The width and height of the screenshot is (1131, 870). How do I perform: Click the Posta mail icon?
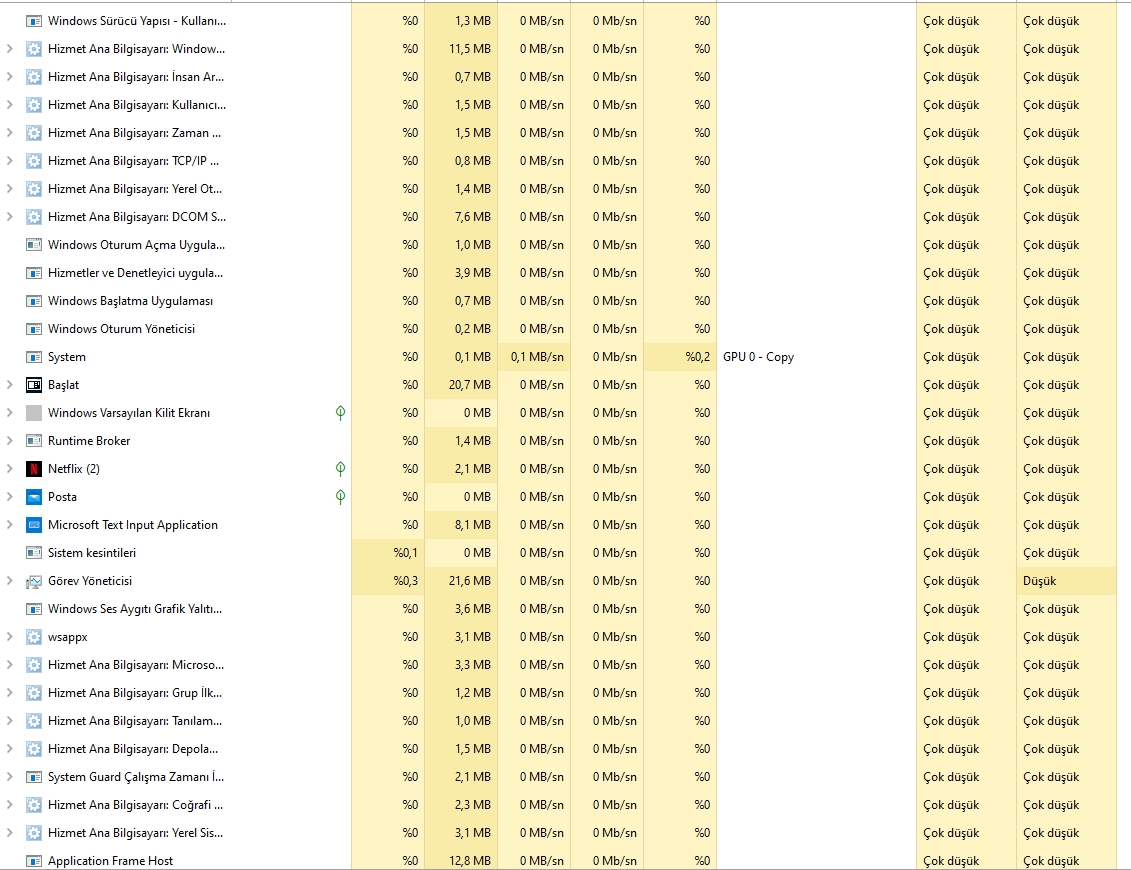[x=34, y=497]
